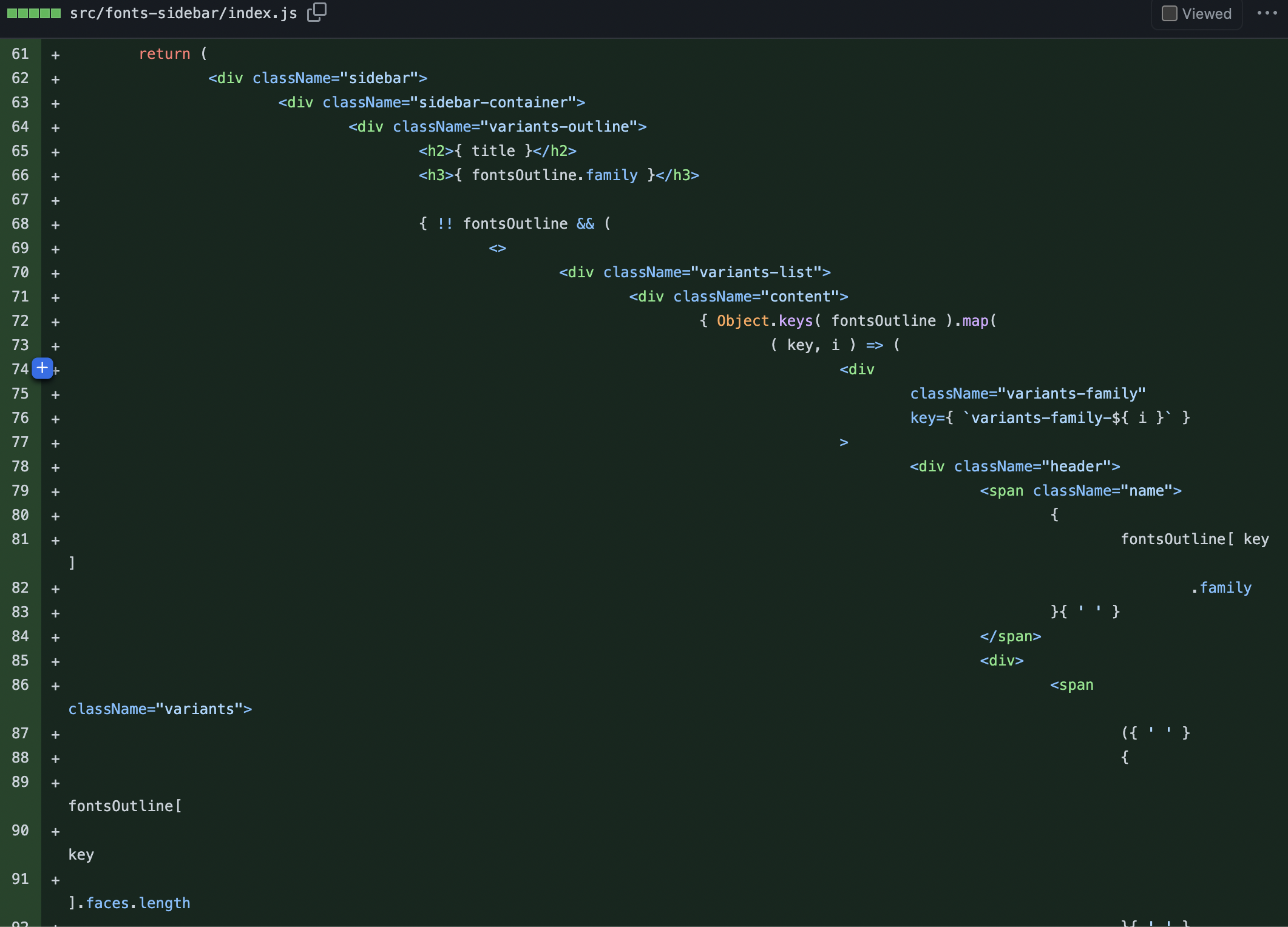Click the key template literal on line 76
Screen dimensions: 1288x927
click(x=1050, y=418)
